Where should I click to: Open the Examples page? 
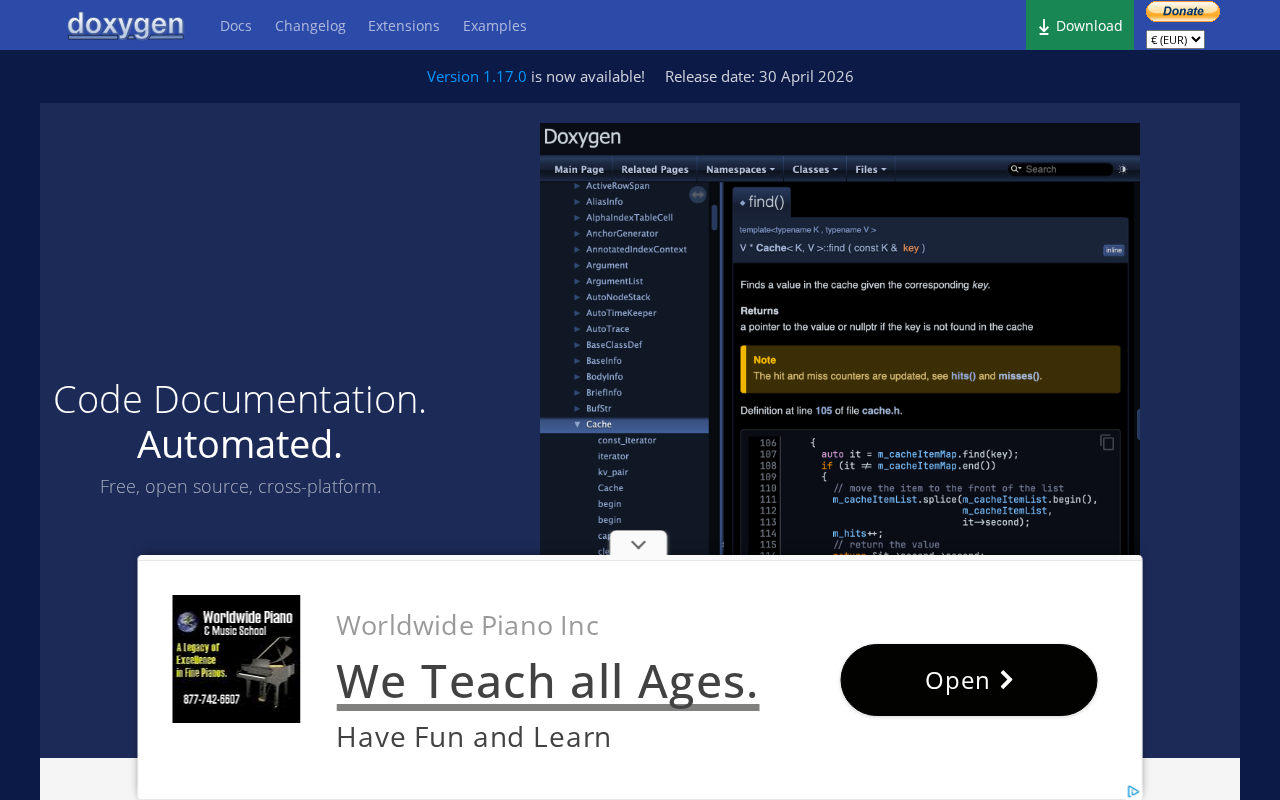[495, 26]
